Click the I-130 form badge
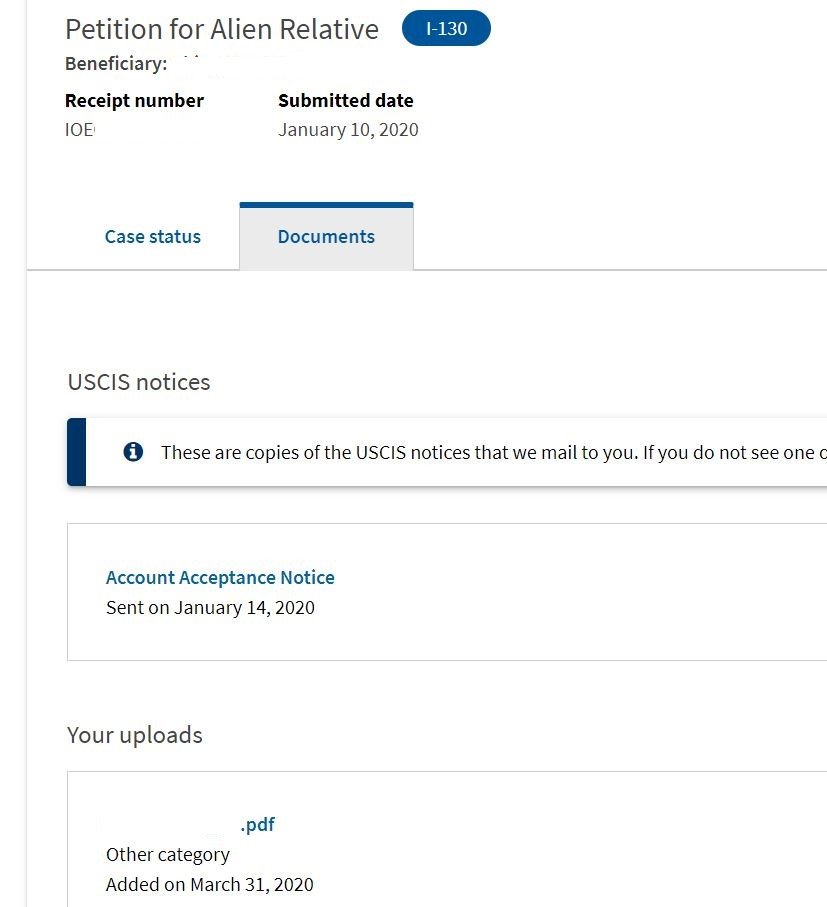 point(446,28)
